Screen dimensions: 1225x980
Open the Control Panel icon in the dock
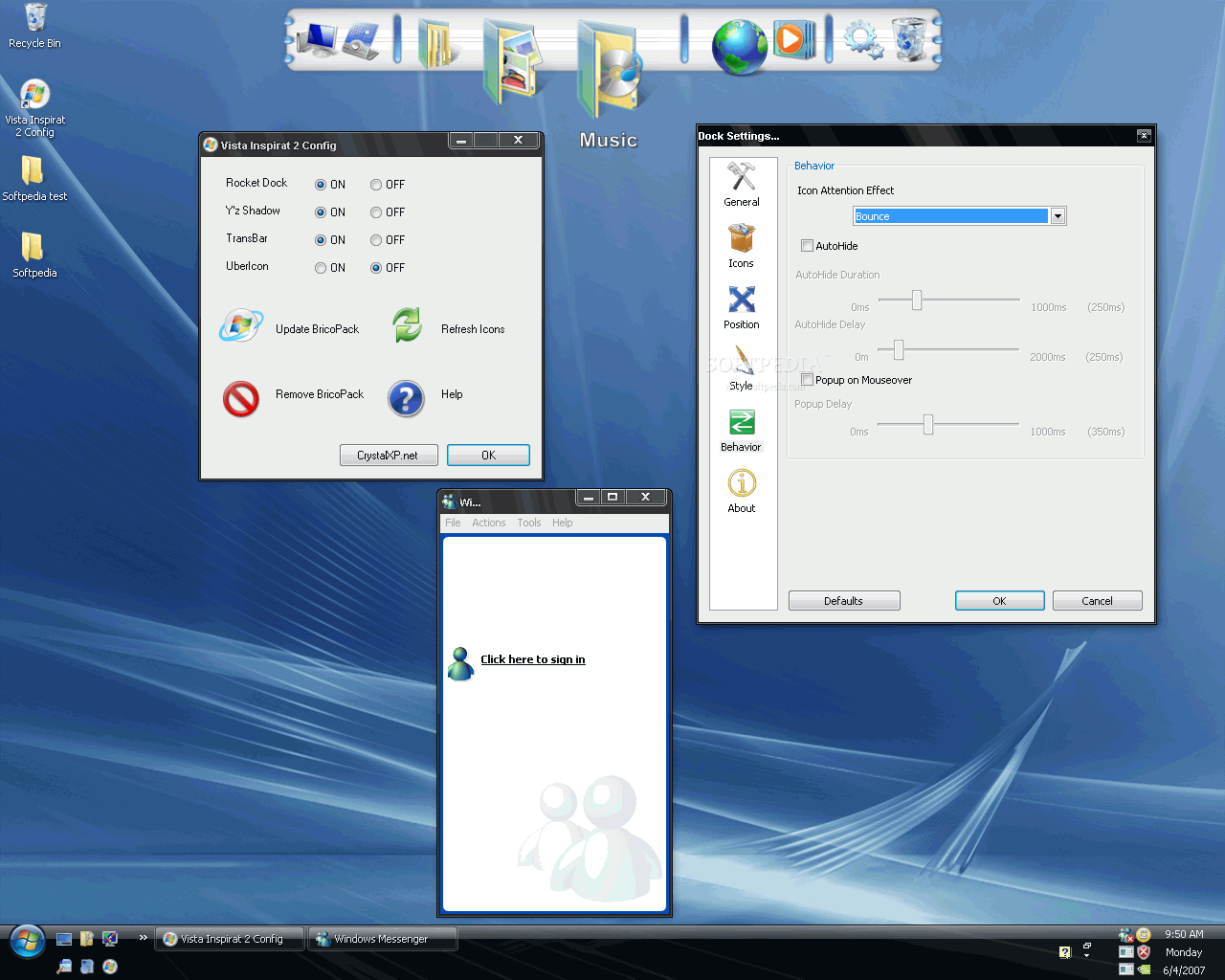pyautogui.click(x=361, y=40)
